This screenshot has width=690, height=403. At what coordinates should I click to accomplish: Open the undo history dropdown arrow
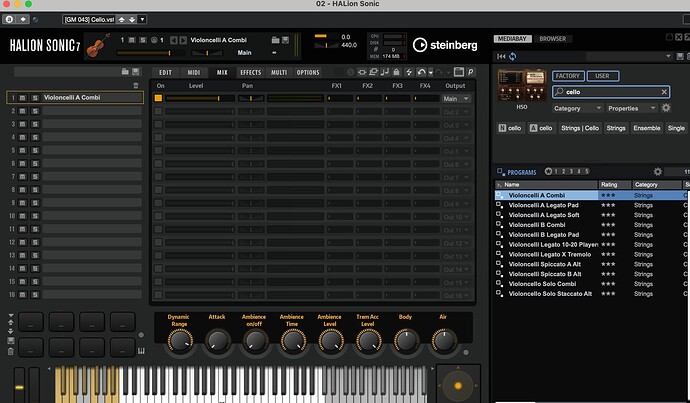click(431, 72)
